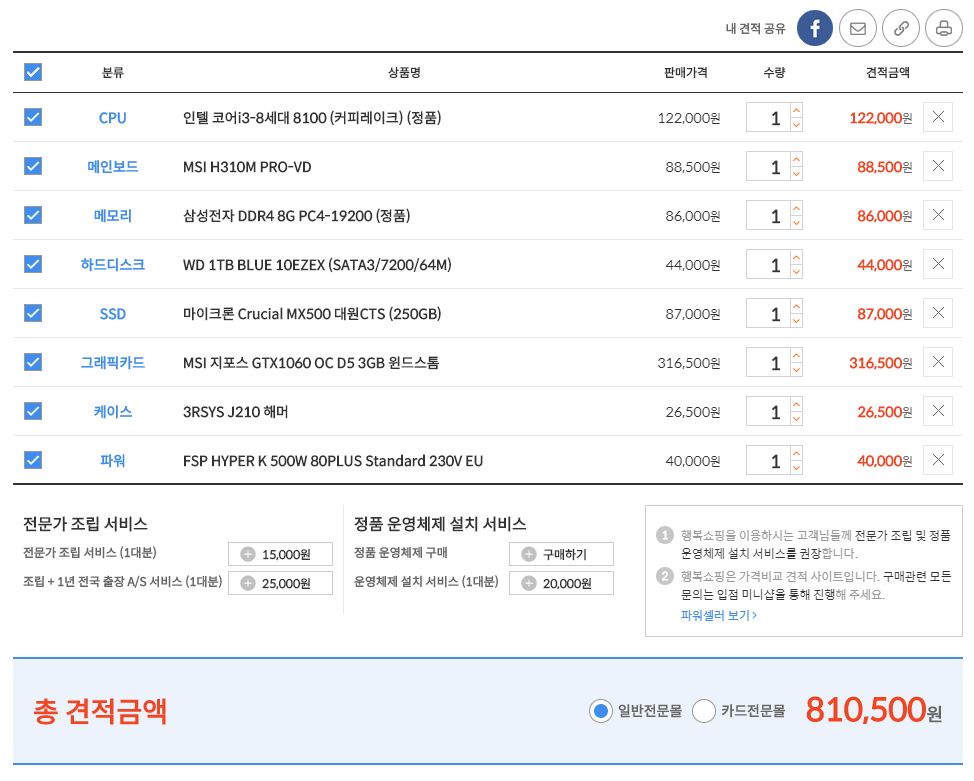
Task: Open the 메모리 category link
Action: pyautogui.click(x=112, y=216)
